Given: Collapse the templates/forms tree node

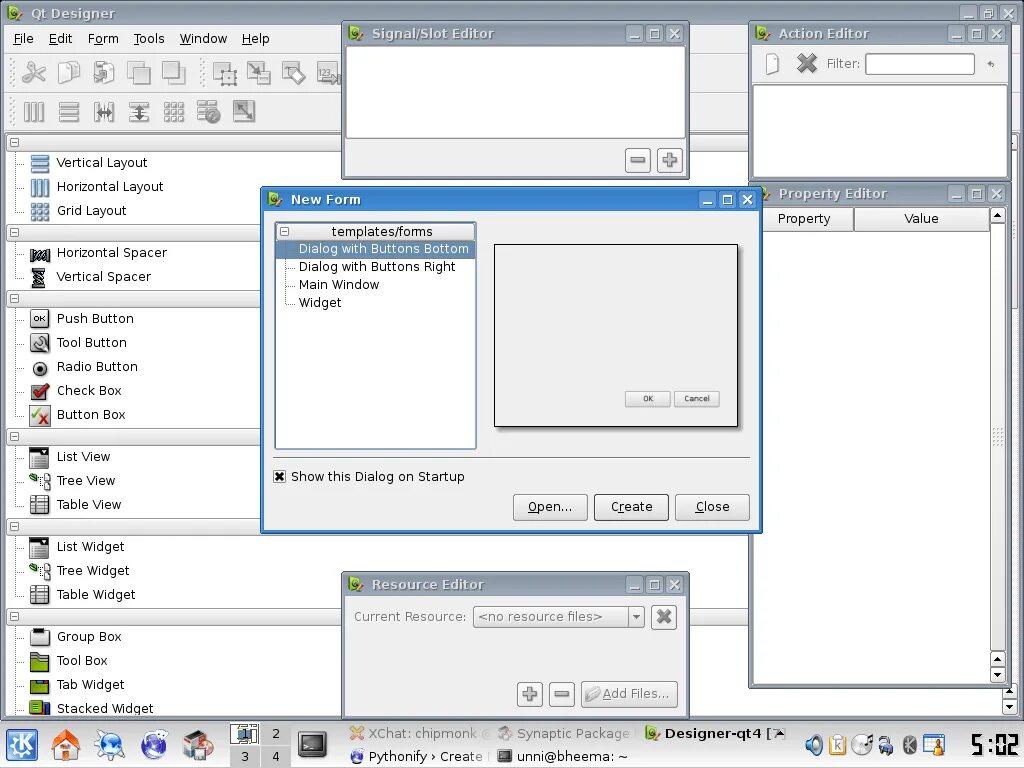Looking at the screenshot, I should click(x=285, y=231).
